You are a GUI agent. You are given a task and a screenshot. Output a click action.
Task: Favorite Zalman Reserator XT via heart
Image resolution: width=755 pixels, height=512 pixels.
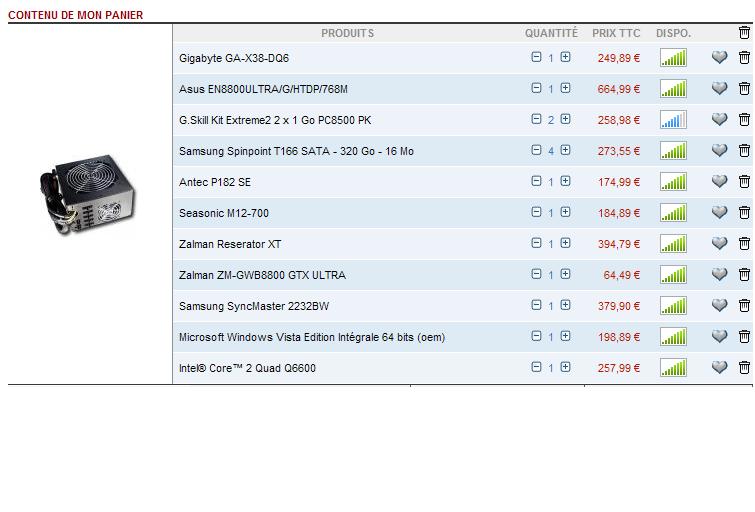719,244
